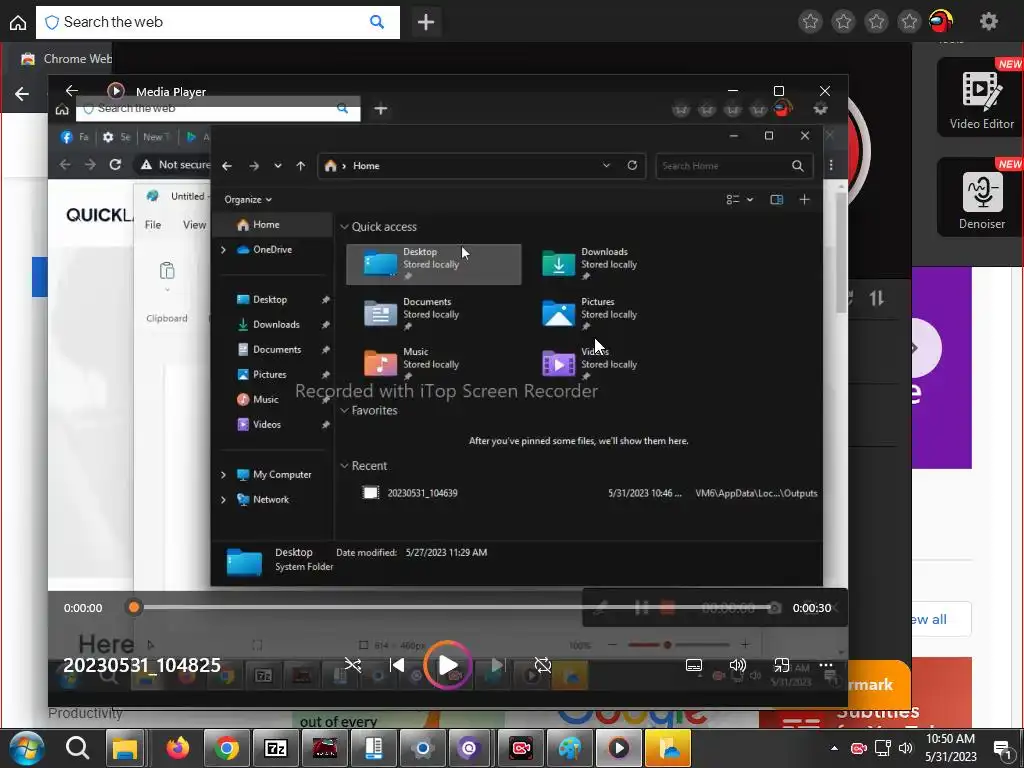The width and height of the screenshot is (1024, 768).
Task: Open the Video Editor tool
Action: [x=981, y=98]
